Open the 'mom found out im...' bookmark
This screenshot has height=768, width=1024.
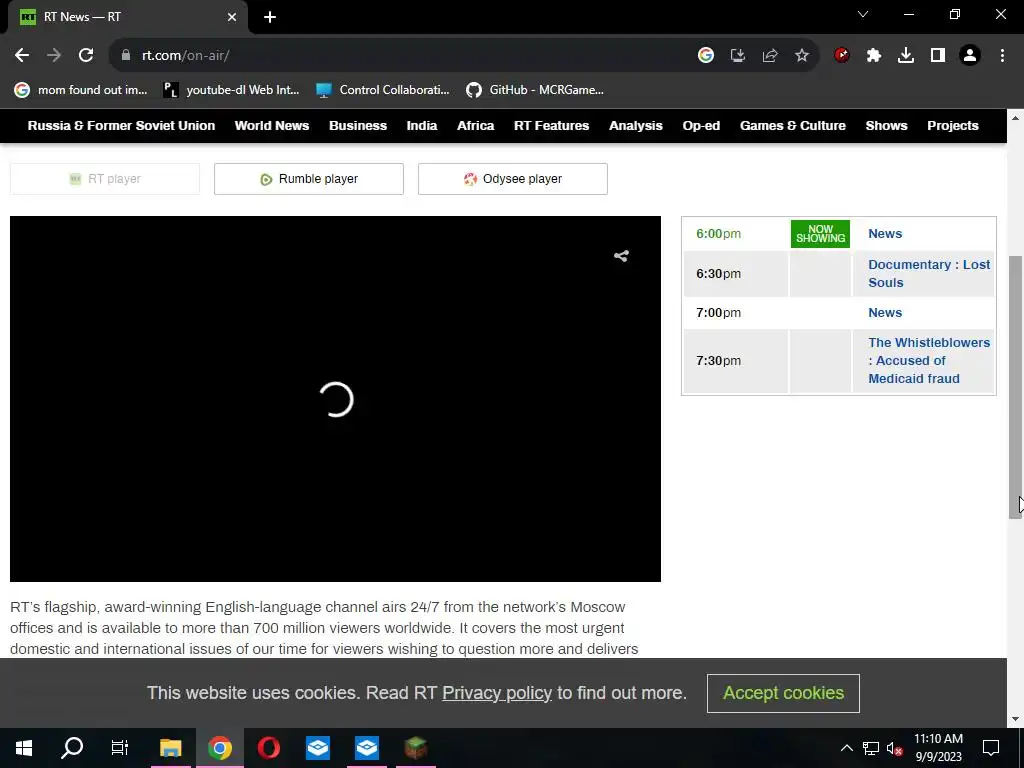[x=81, y=90]
